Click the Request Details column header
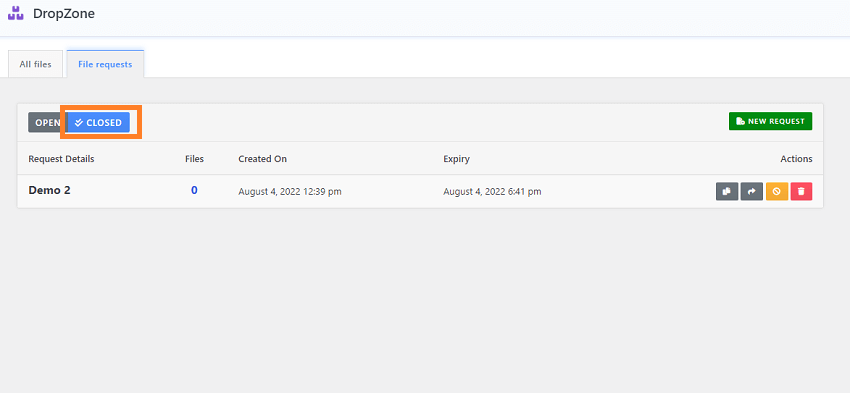The image size is (850, 393). coord(61,159)
